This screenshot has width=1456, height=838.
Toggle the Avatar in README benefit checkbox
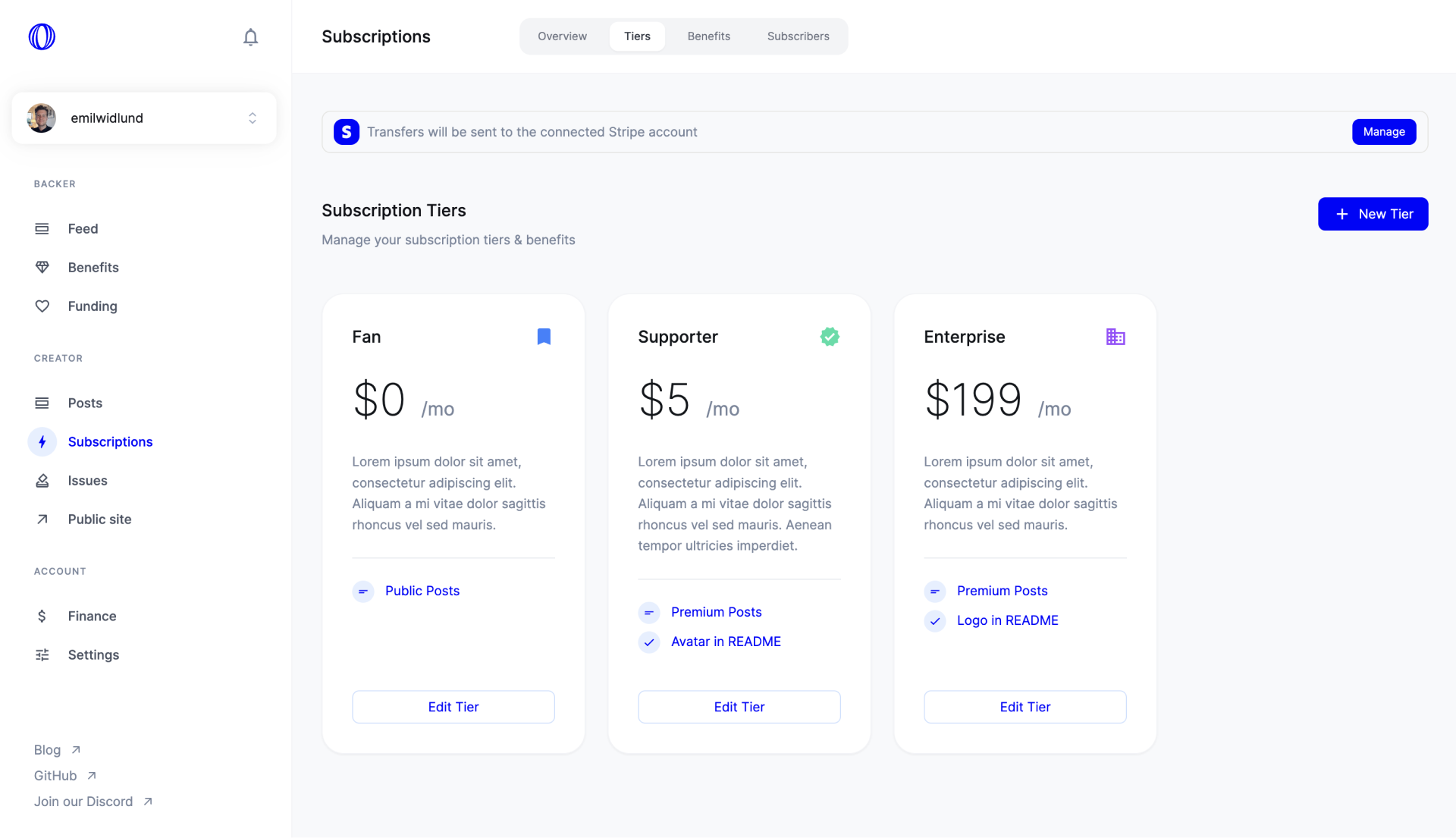649,641
